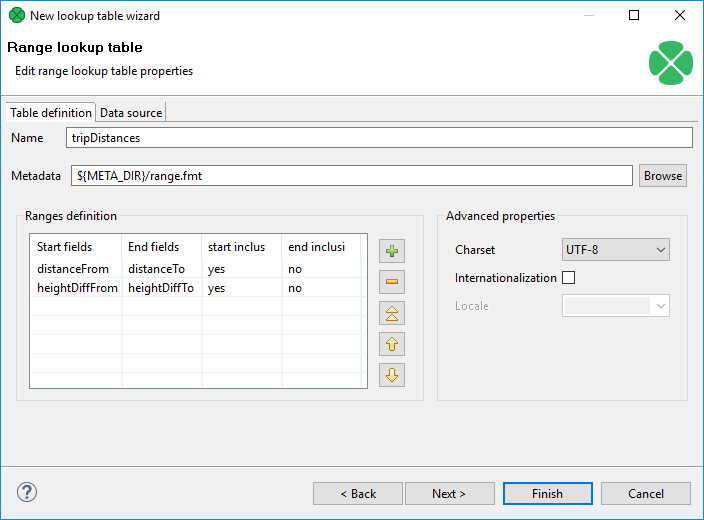
Task: Open help with the question mark icon
Action: point(27,492)
